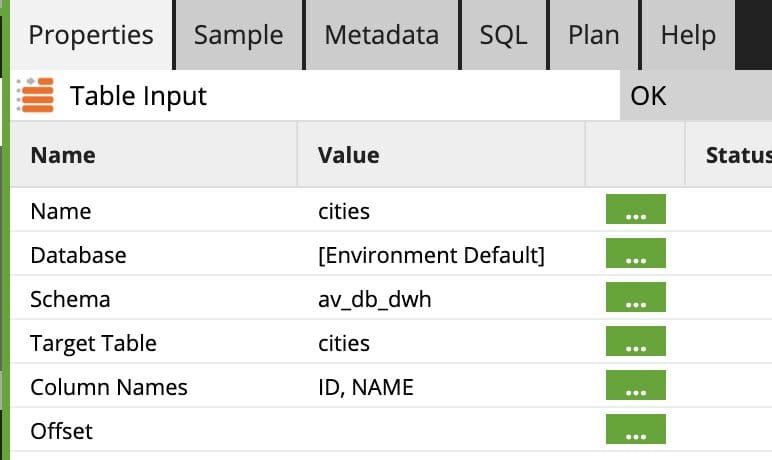Open the Column Names selector ellipsis

click(635, 387)
